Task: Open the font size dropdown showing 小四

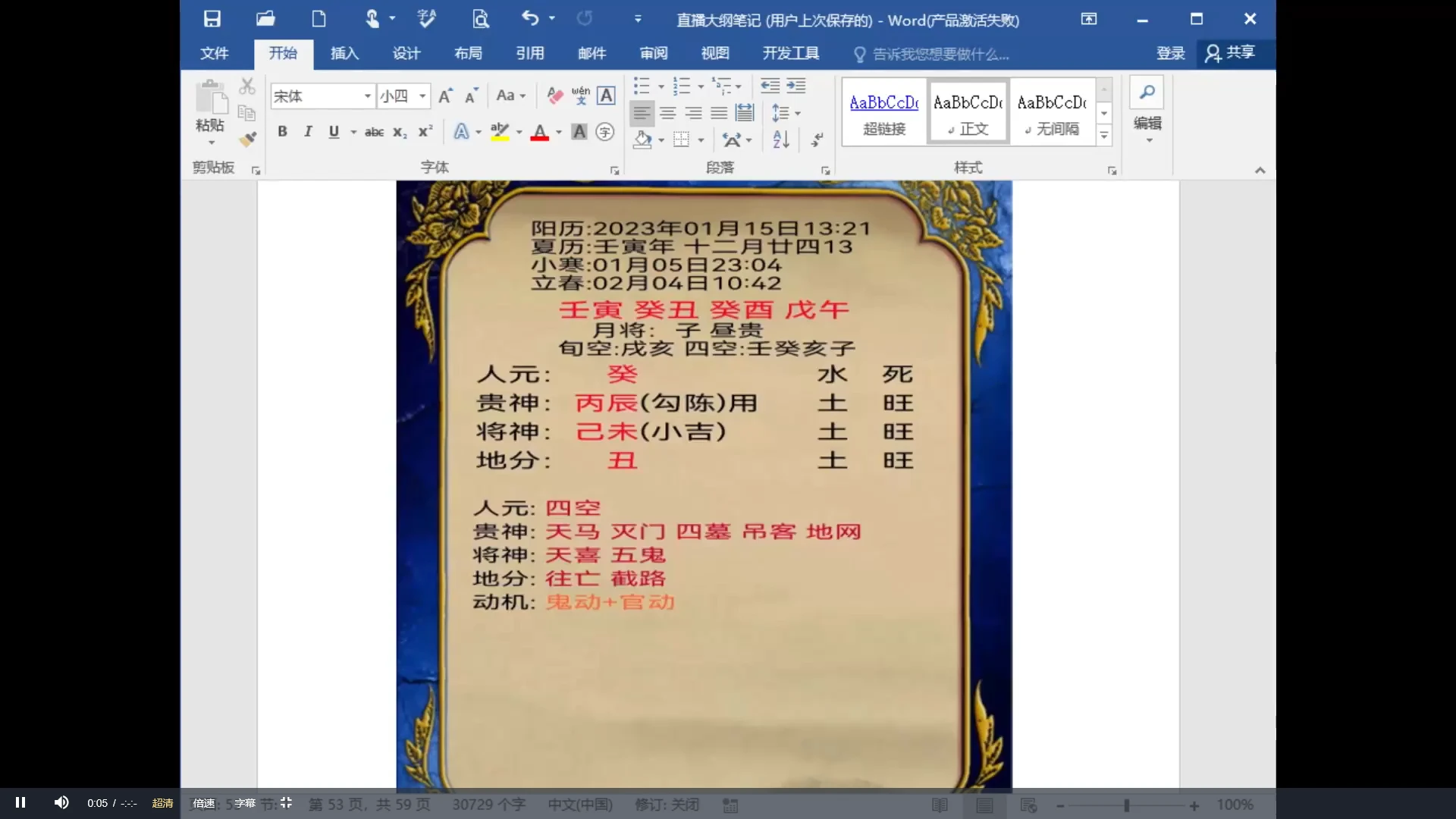Action: coord(422,96)
